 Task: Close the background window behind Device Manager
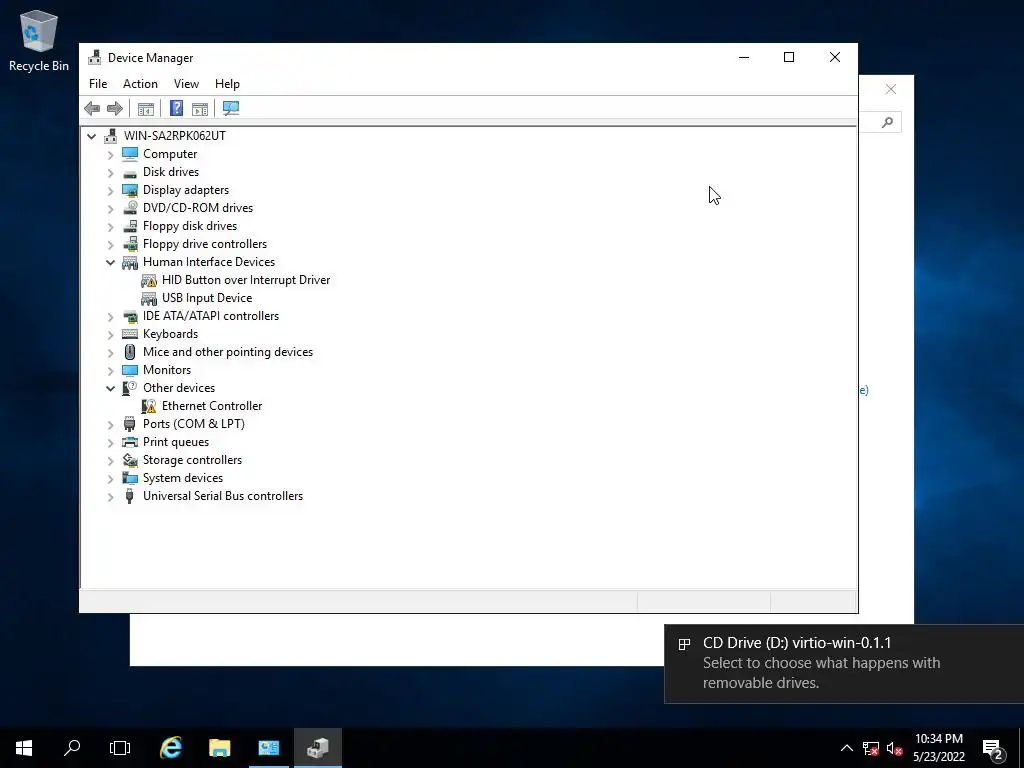click(x=891, y=89)
